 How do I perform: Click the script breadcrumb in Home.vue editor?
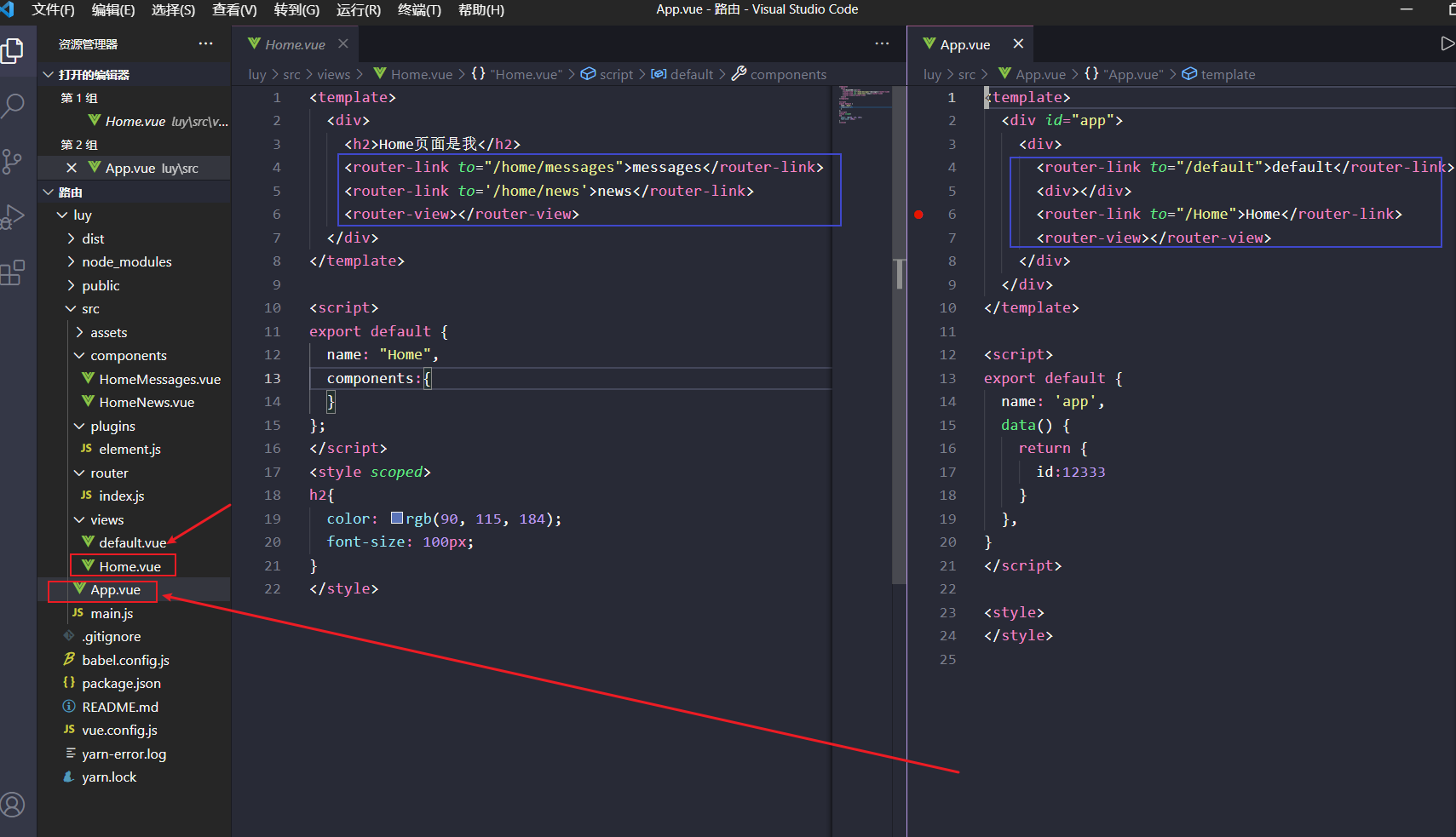(616, 74)
